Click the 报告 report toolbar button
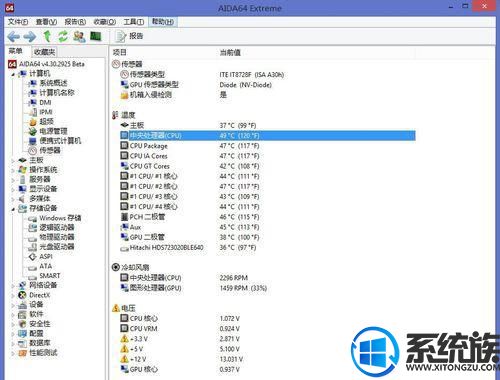The height and width of the screenshot is (380, 500). point(129,36)
